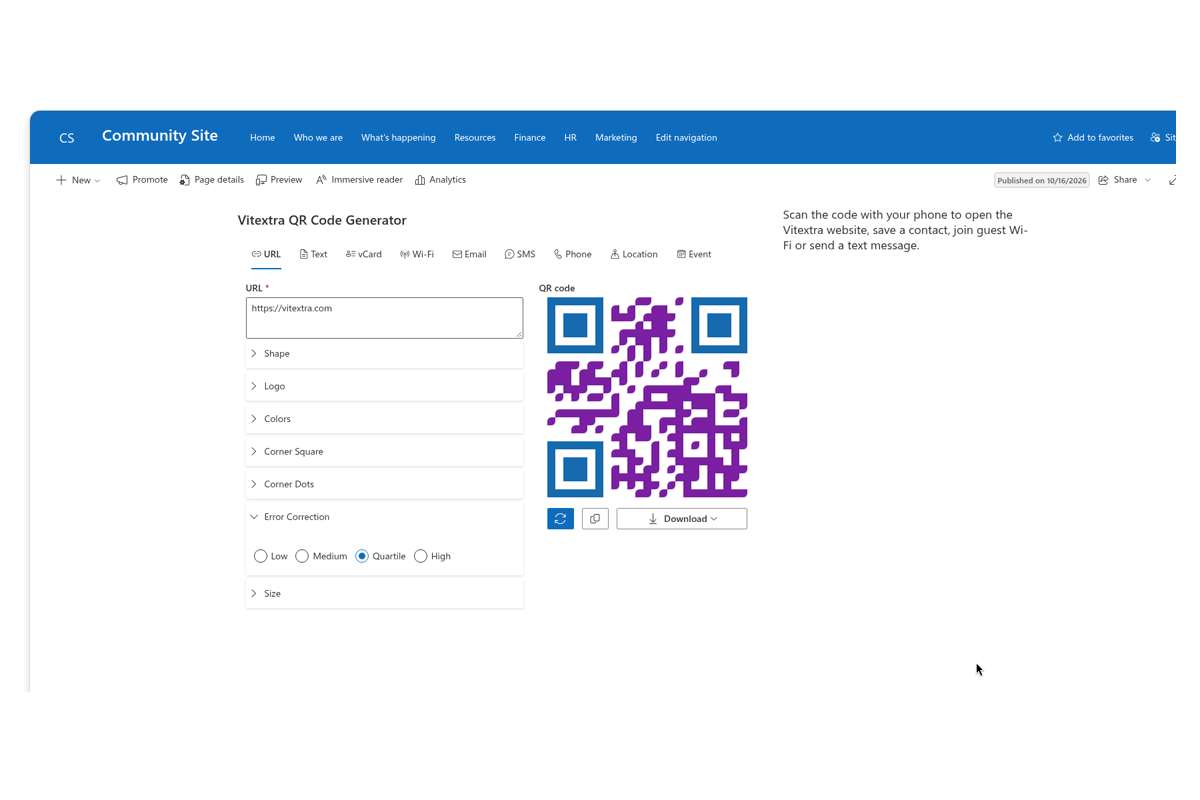Viewport: 1200px width, 800px height.
Task: Open the Share dropdown chevron
Action: (1147, 180)
